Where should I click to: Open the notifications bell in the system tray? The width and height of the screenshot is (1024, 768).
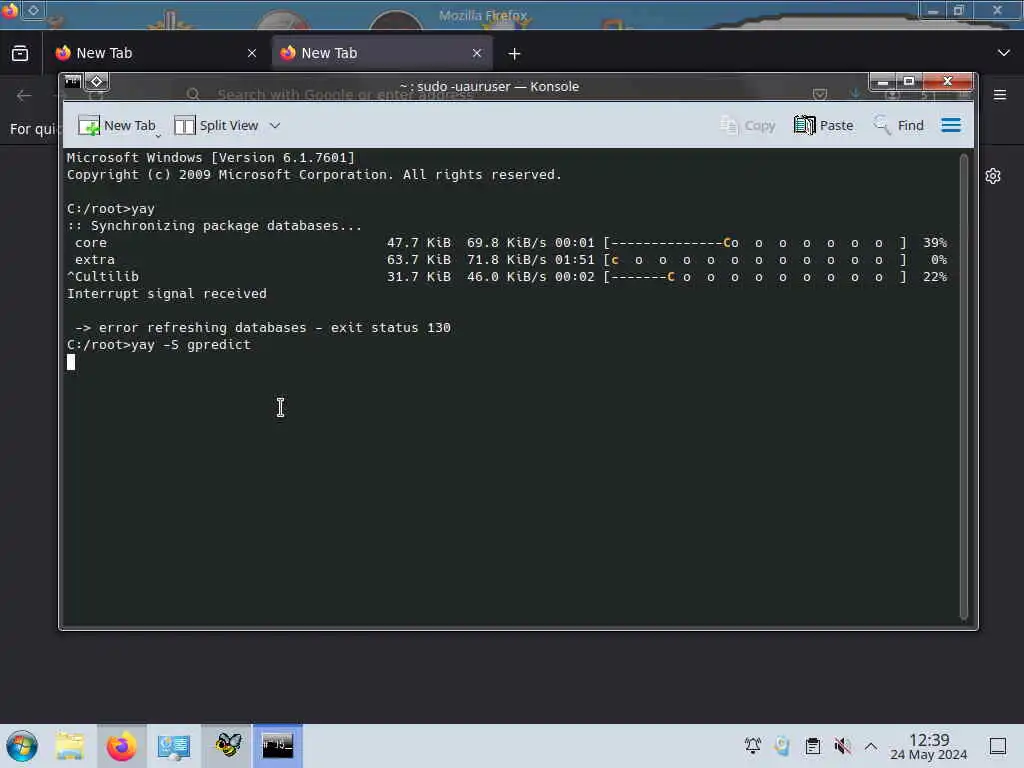point(753,746)
